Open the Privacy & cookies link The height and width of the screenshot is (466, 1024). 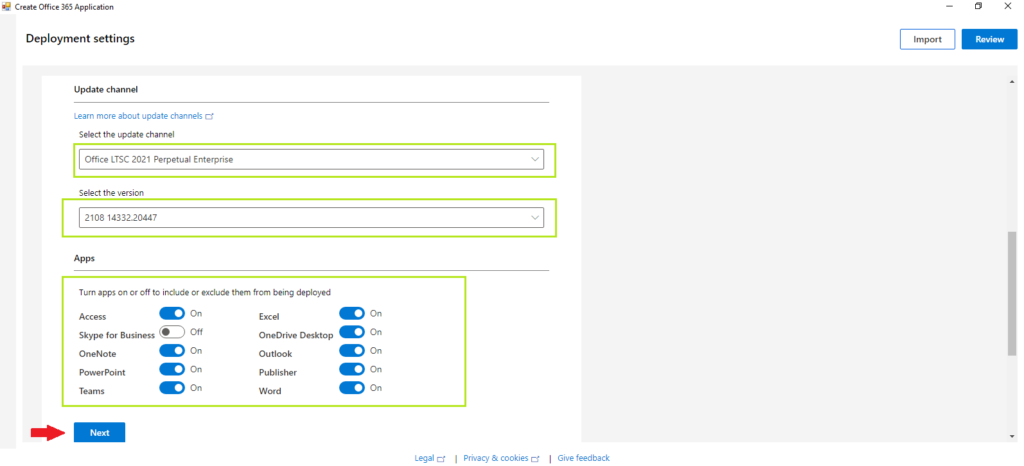pyautogui.click(x=501, y=458)
